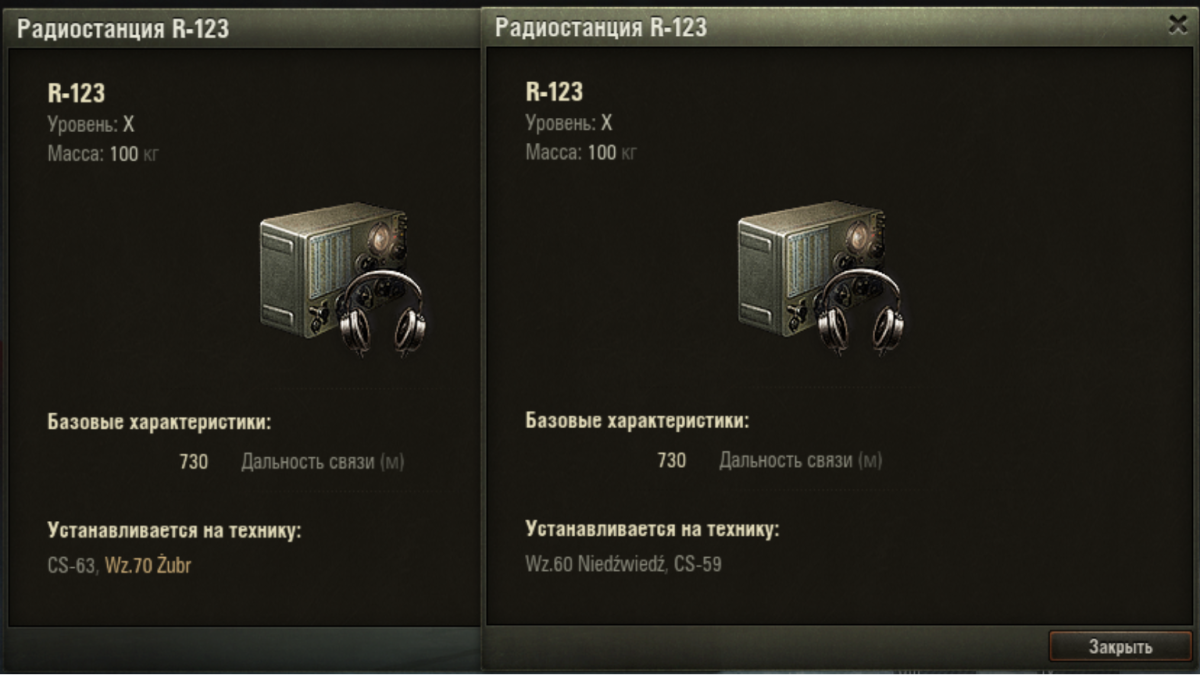Click the Уровень: X line in the left window
Viewport: 1200px width, 675px height.
[x=91, y=125]
